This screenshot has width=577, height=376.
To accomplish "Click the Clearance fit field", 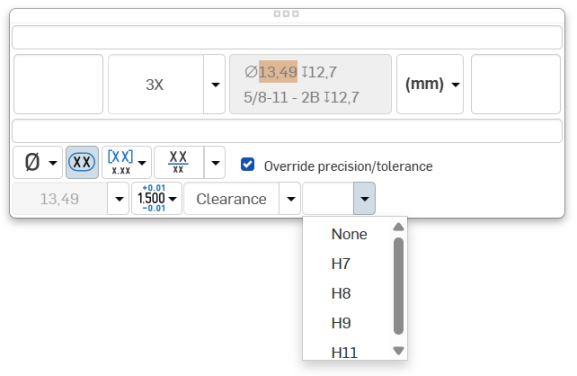I will [231, 199].
